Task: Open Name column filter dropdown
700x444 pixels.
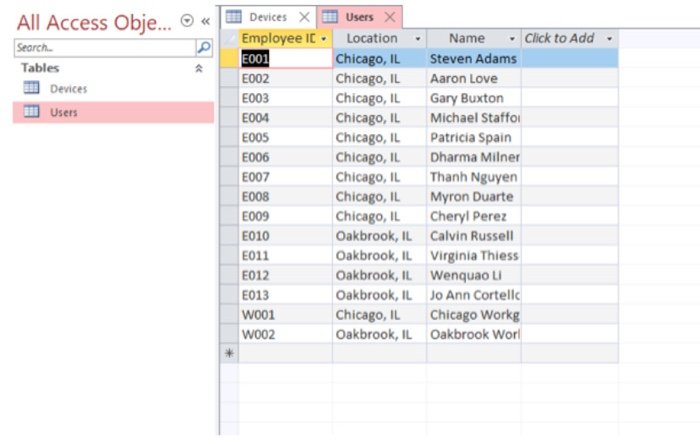Action: 512,39
